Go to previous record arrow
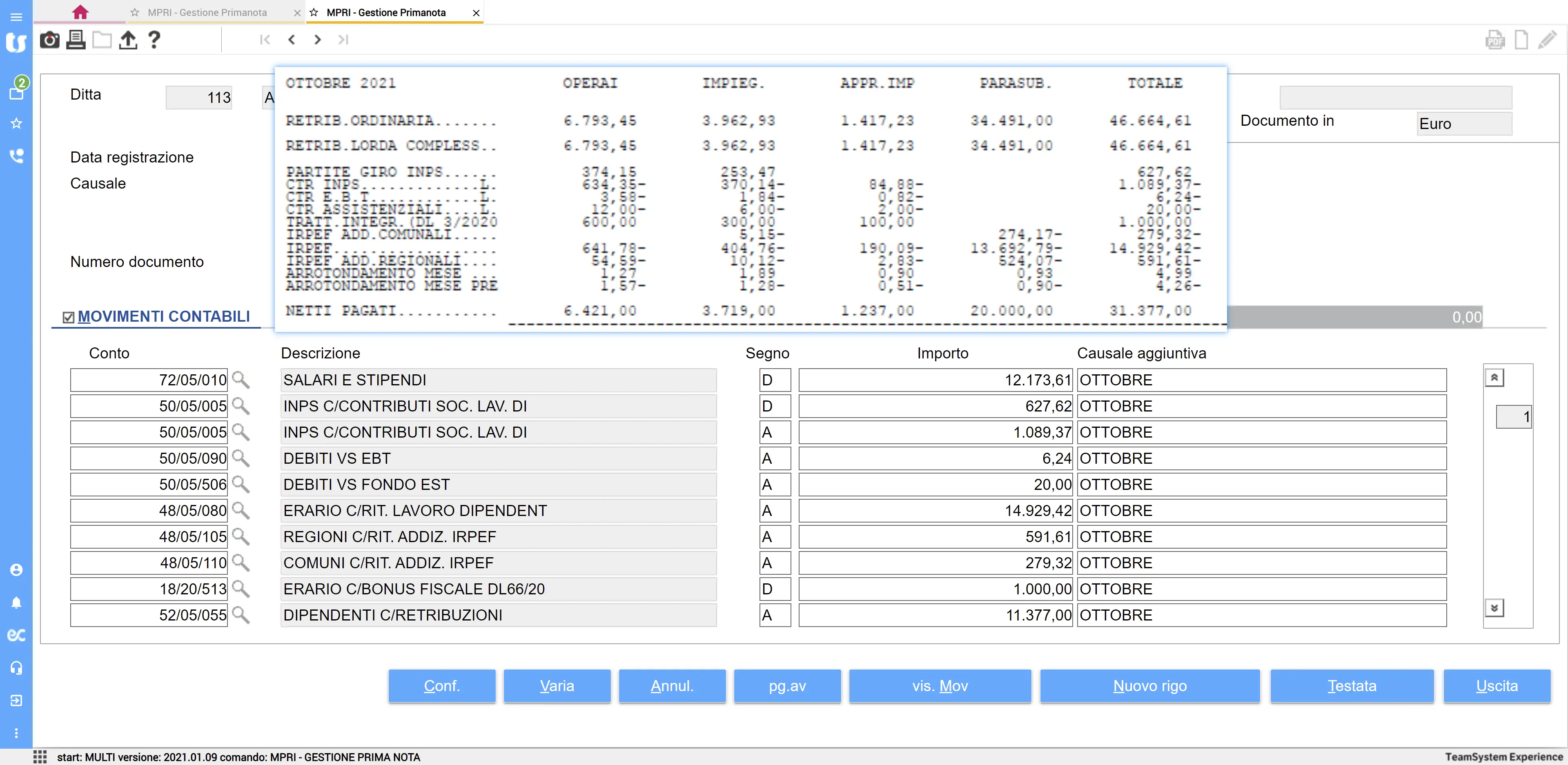This screenshot has height=765, width=1568. [292, 40]
